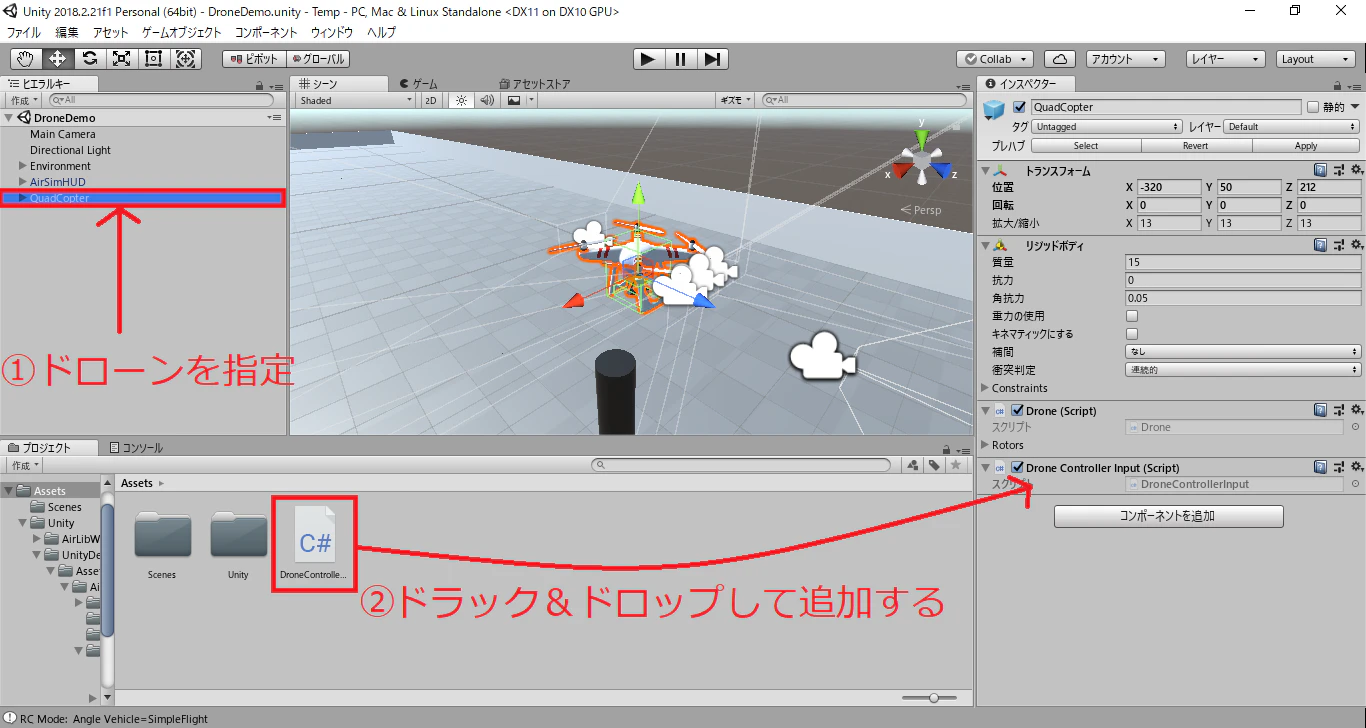The width and height of the screenshot is (1366, 728).
Task: Select the Rect transform tool
Action: tap(154, 59)
